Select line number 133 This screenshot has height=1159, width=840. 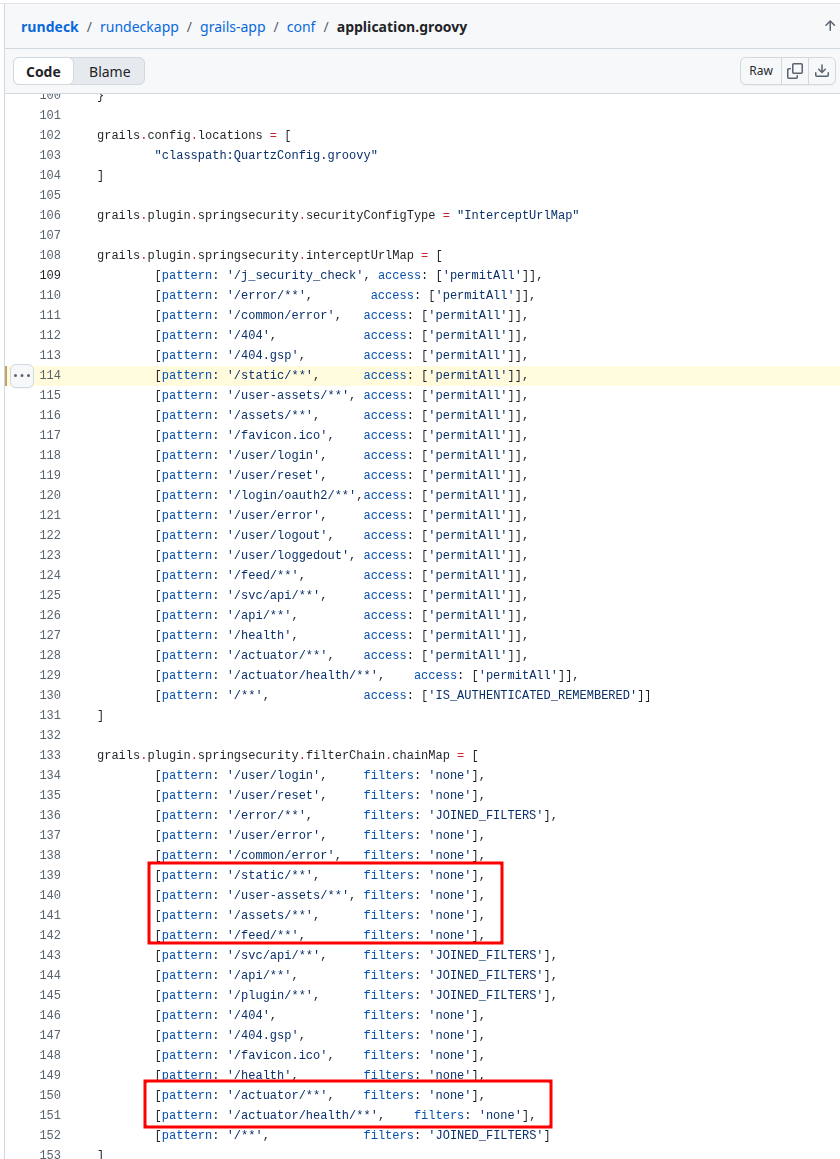(50, 755)
